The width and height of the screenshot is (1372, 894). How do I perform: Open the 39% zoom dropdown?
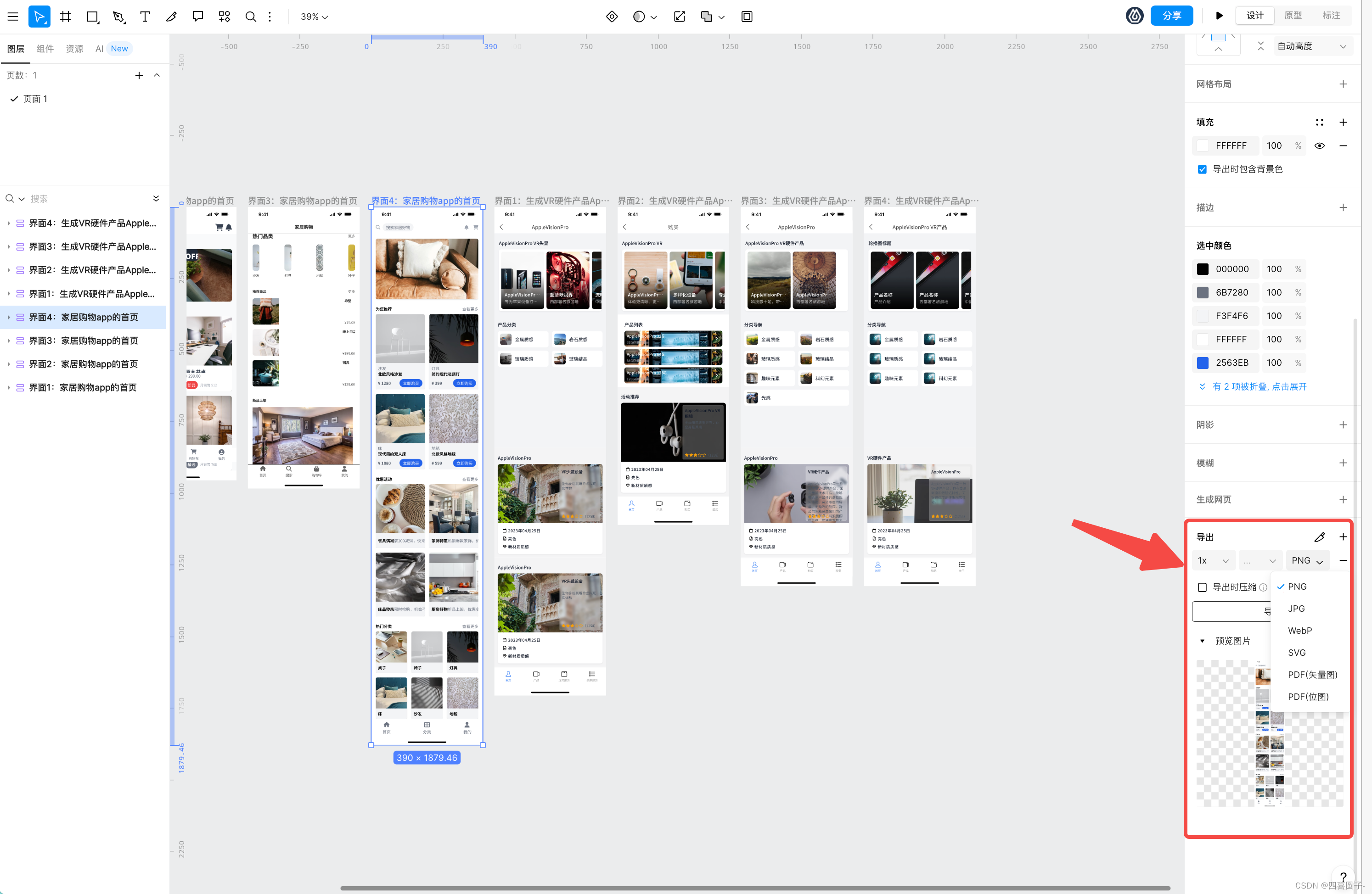(314, 17)
